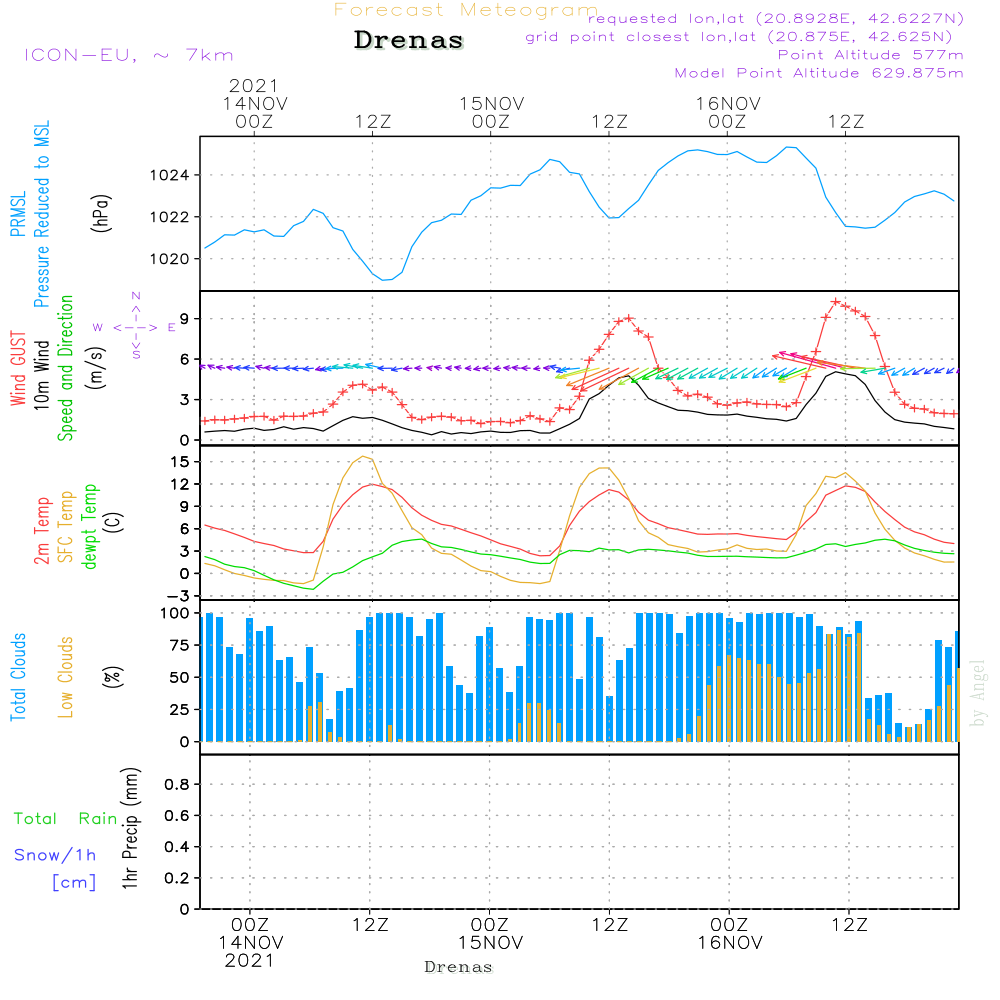Click the '1hr Precip (mm)' axis label
Viewport: 1000px width, 1000px height.
(130, 828)
